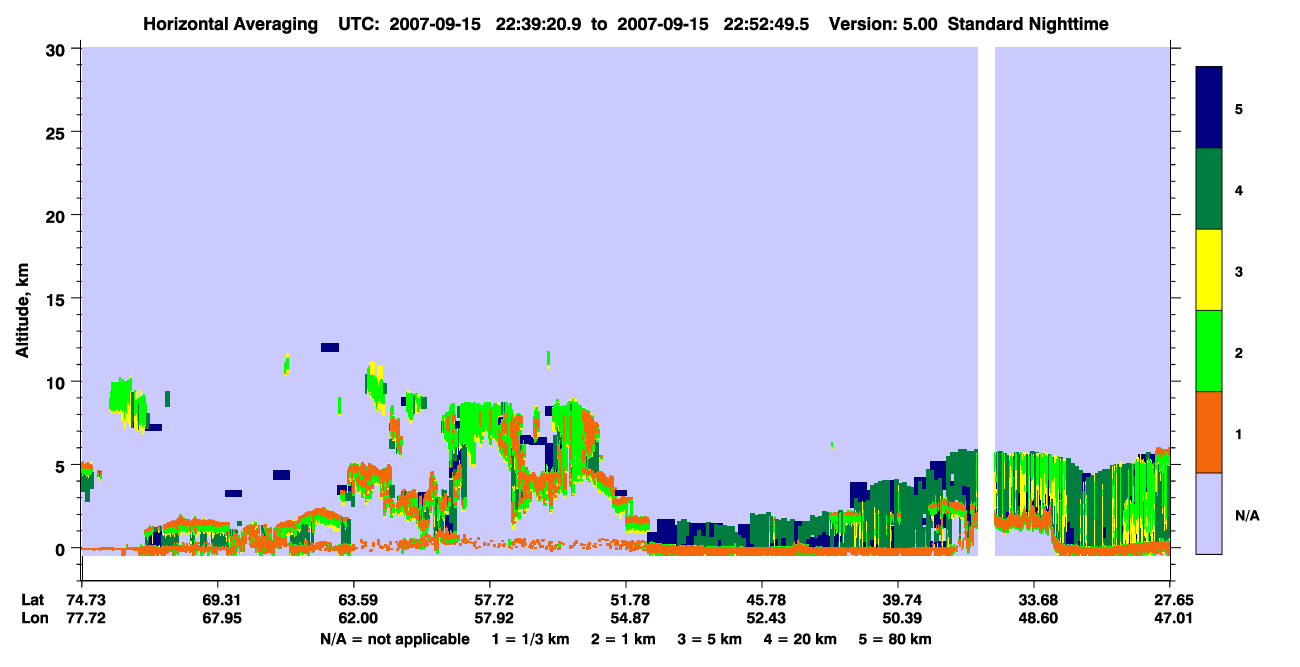Choose the orange level 1 legend swatch
Viewport: 1300px width, 667px height.
click(1209, 432)
